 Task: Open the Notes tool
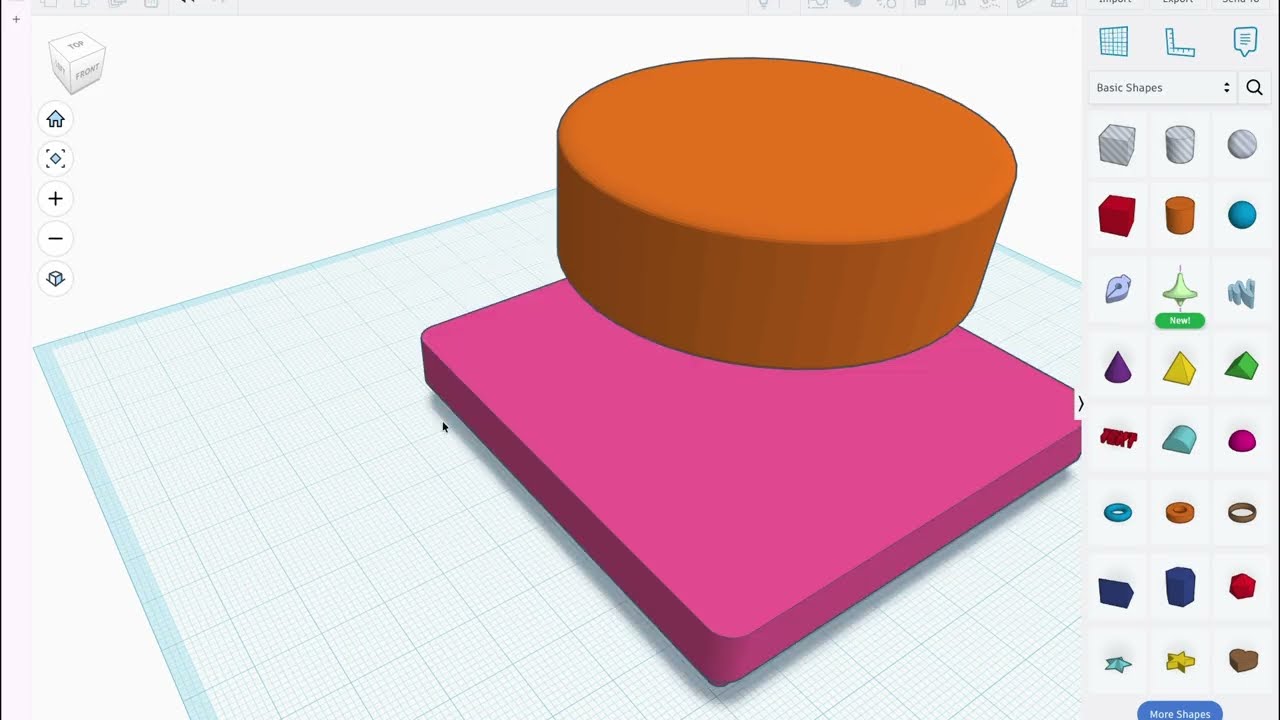click(1245, 42)
